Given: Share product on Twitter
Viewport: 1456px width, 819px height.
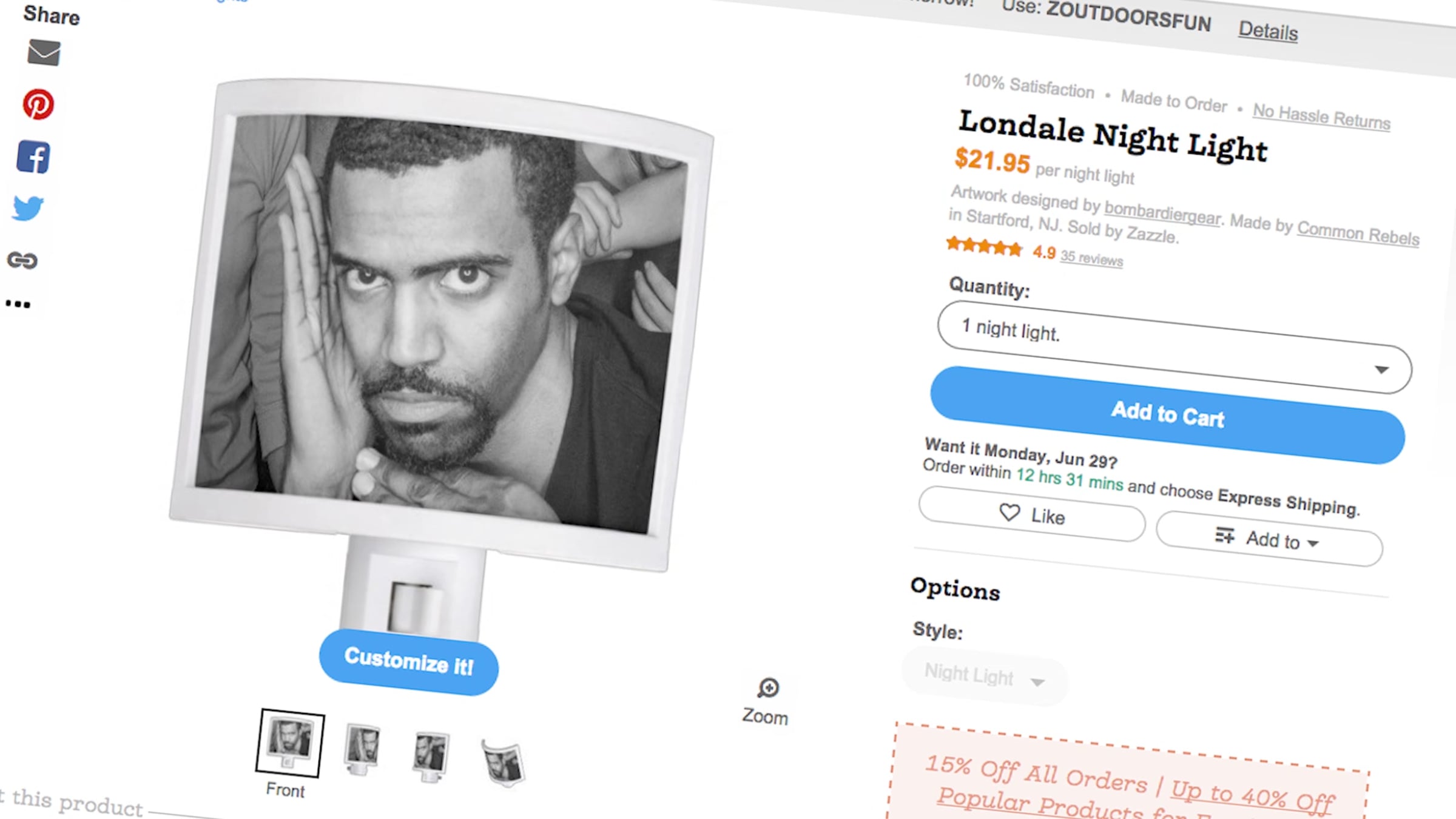Looking at the screenshot, I should click(x=28, y=208).
